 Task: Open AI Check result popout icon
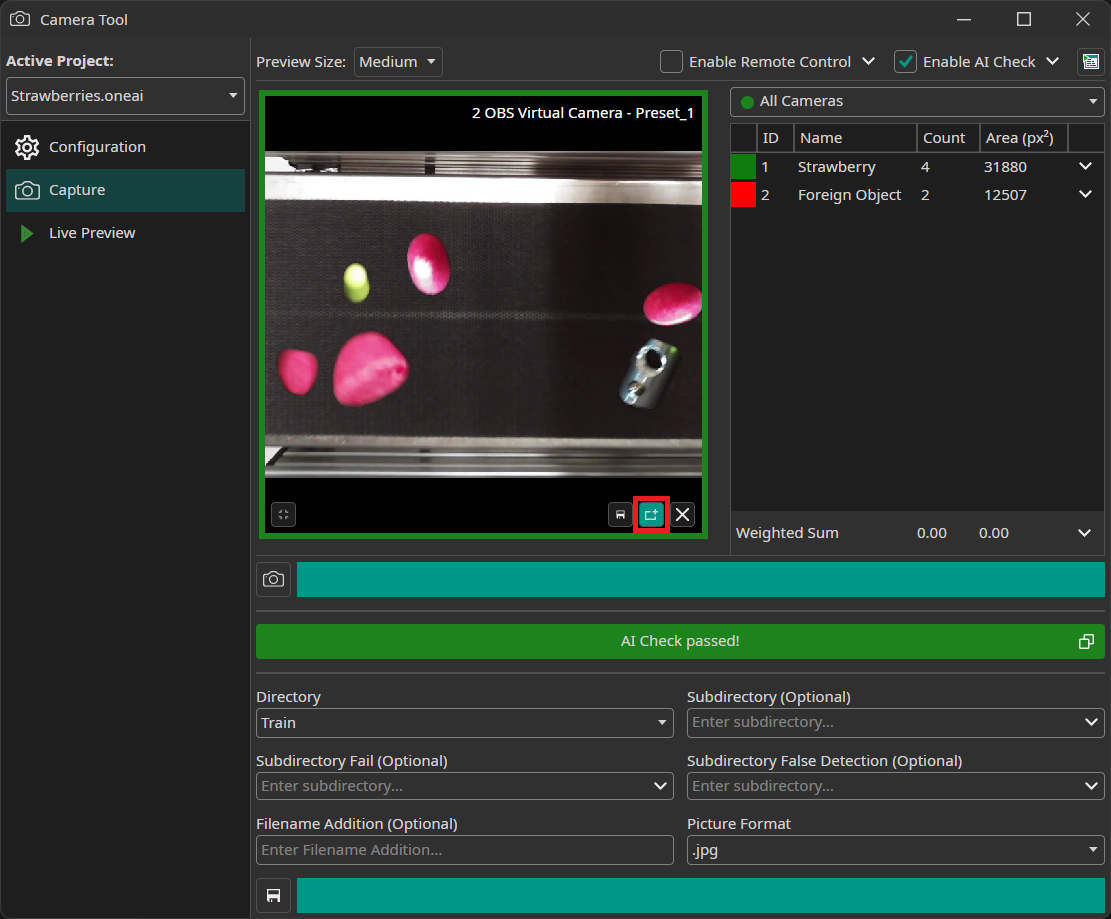[1086, 642]
